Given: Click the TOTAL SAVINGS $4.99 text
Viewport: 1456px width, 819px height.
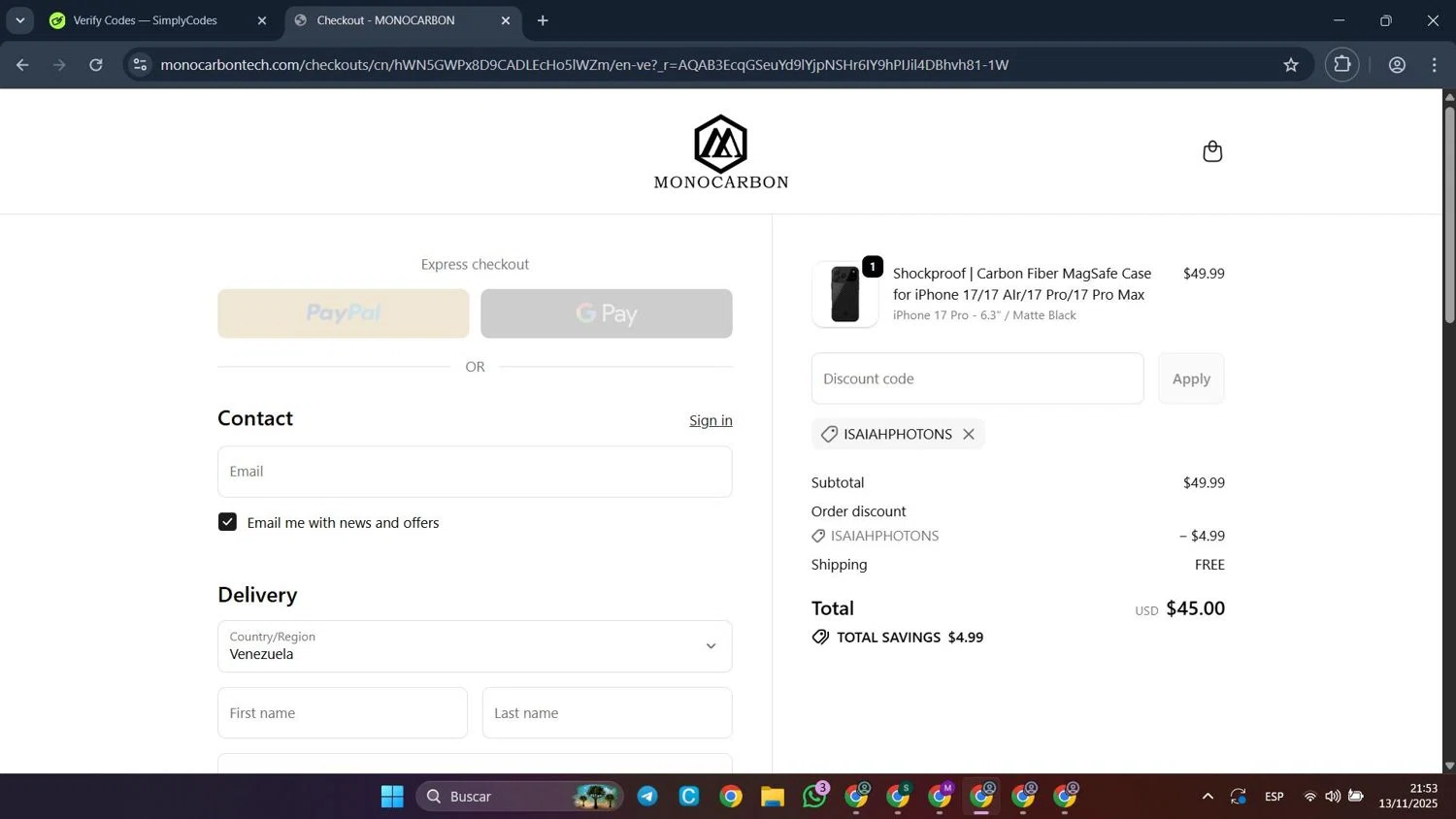Looking at the screenshot, I should (910, 638).
